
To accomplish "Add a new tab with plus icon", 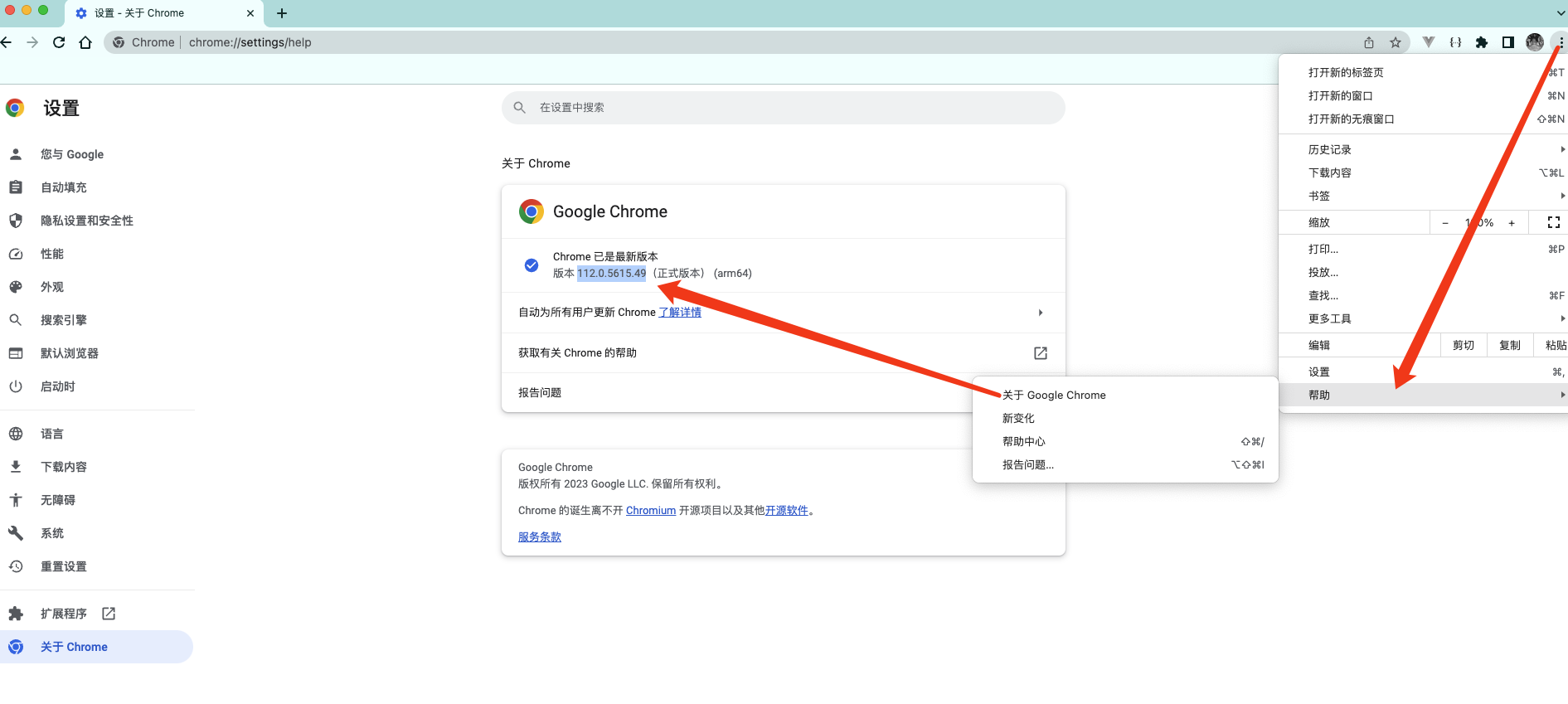I will [282, 13].
